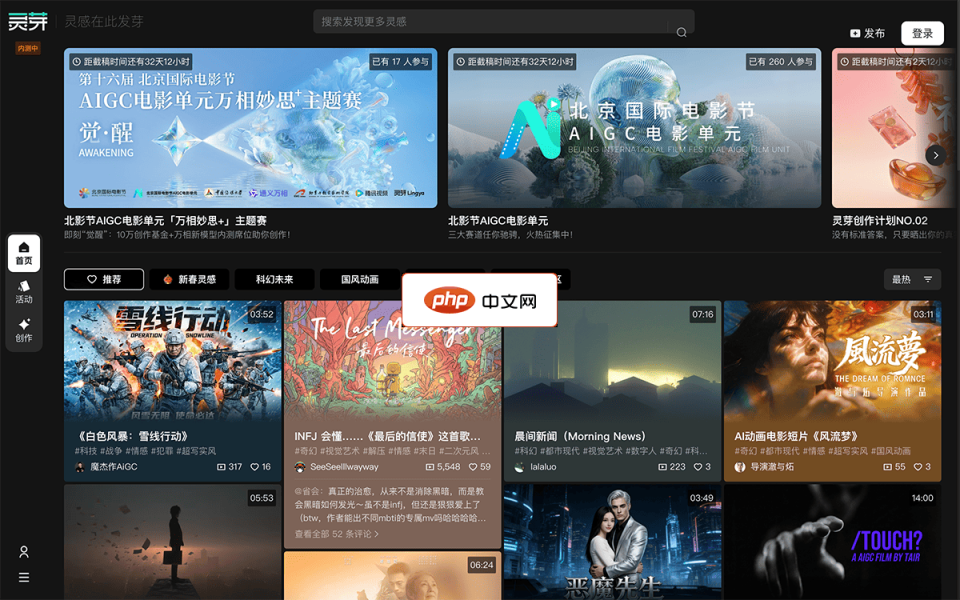Click title AI动画电影短片《风流梦》
Viewport: 960px width, 600px height.
click(796, 436)
